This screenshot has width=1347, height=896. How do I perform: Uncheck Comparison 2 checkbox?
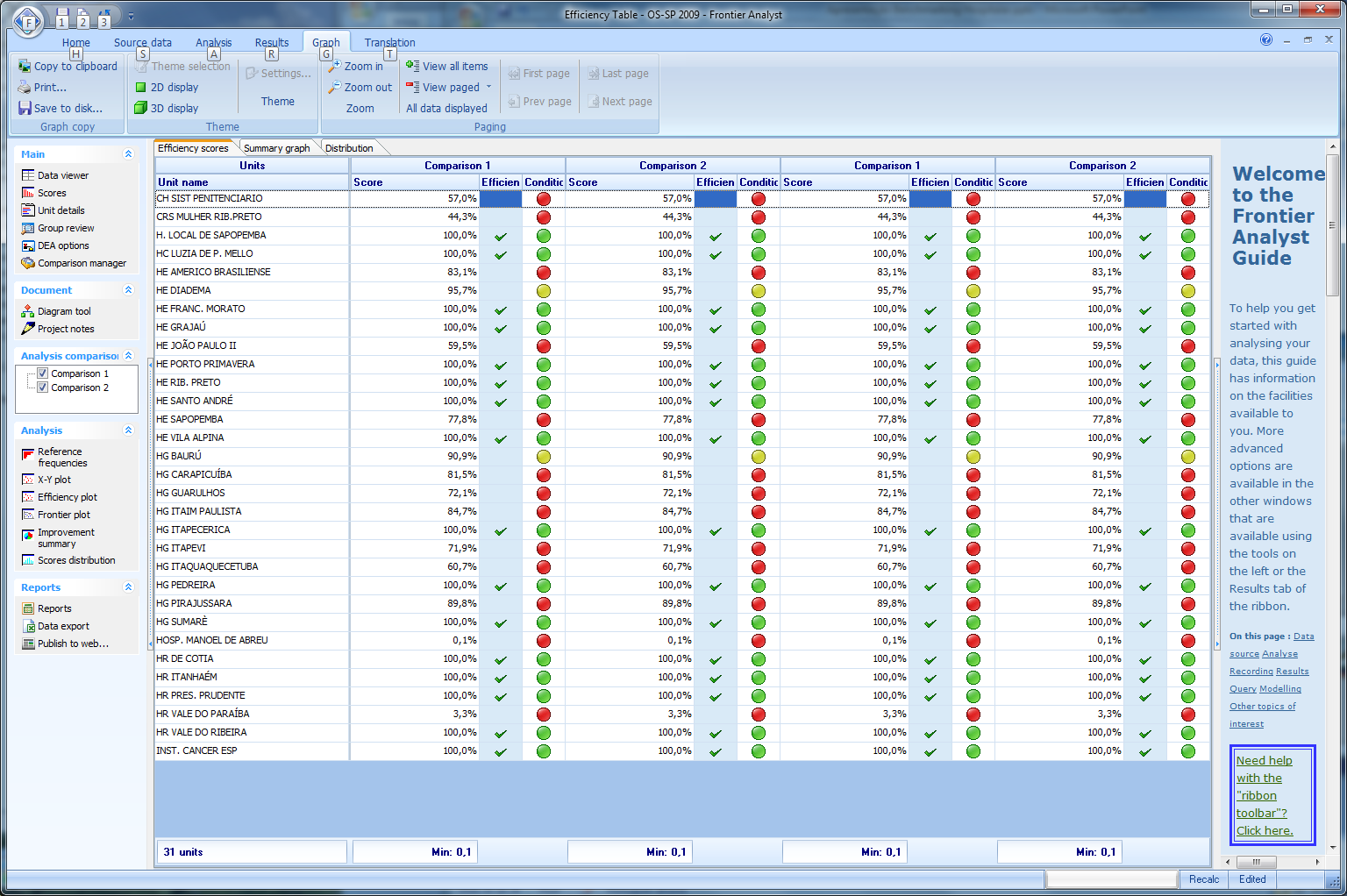(x=42, y=388)
